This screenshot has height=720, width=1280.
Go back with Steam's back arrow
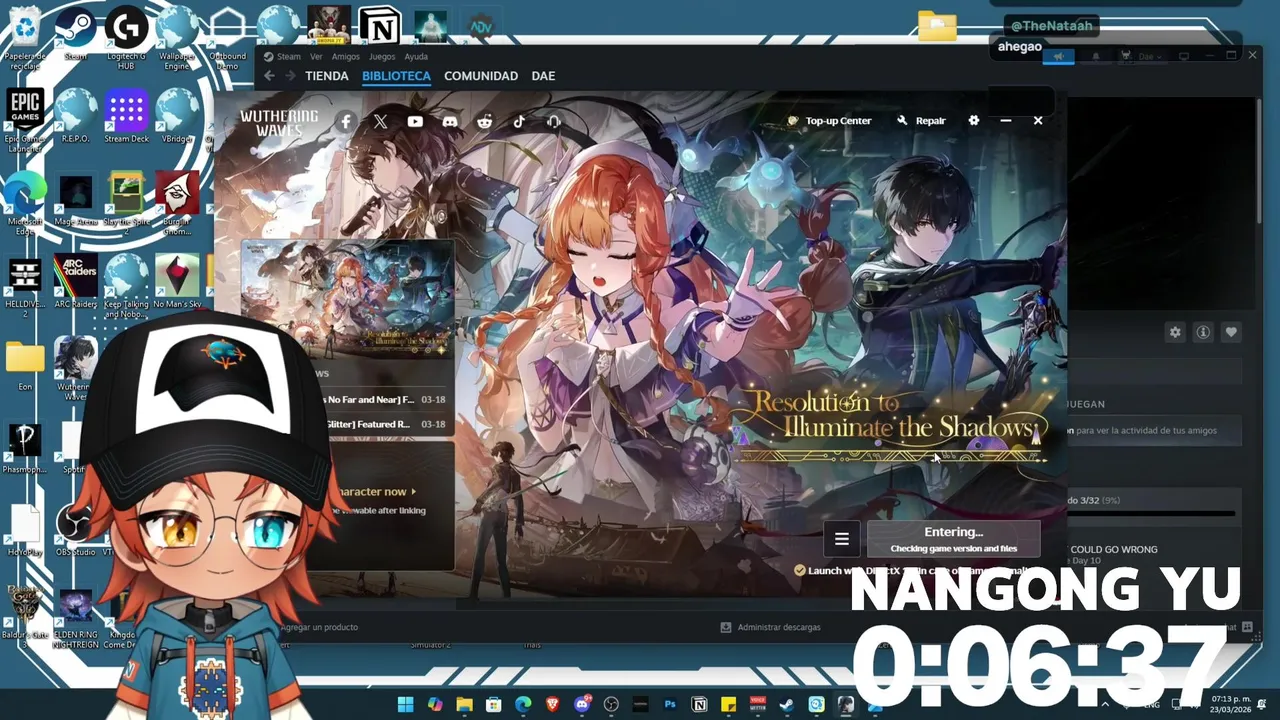pyautogui.click(x=269, y=76)
